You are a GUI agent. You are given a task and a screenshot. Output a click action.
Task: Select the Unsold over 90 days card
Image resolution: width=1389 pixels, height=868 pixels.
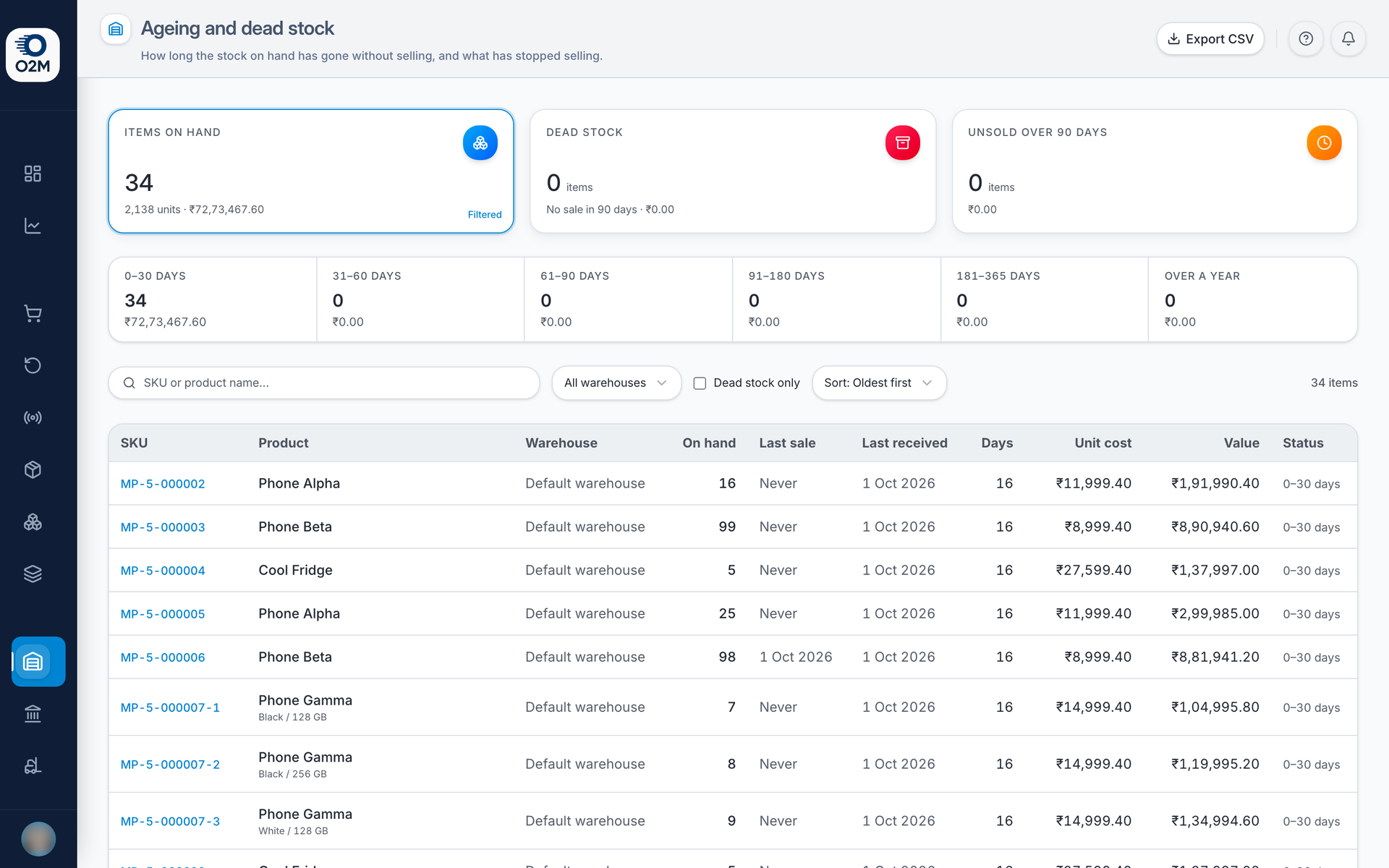coord(1155,171)
